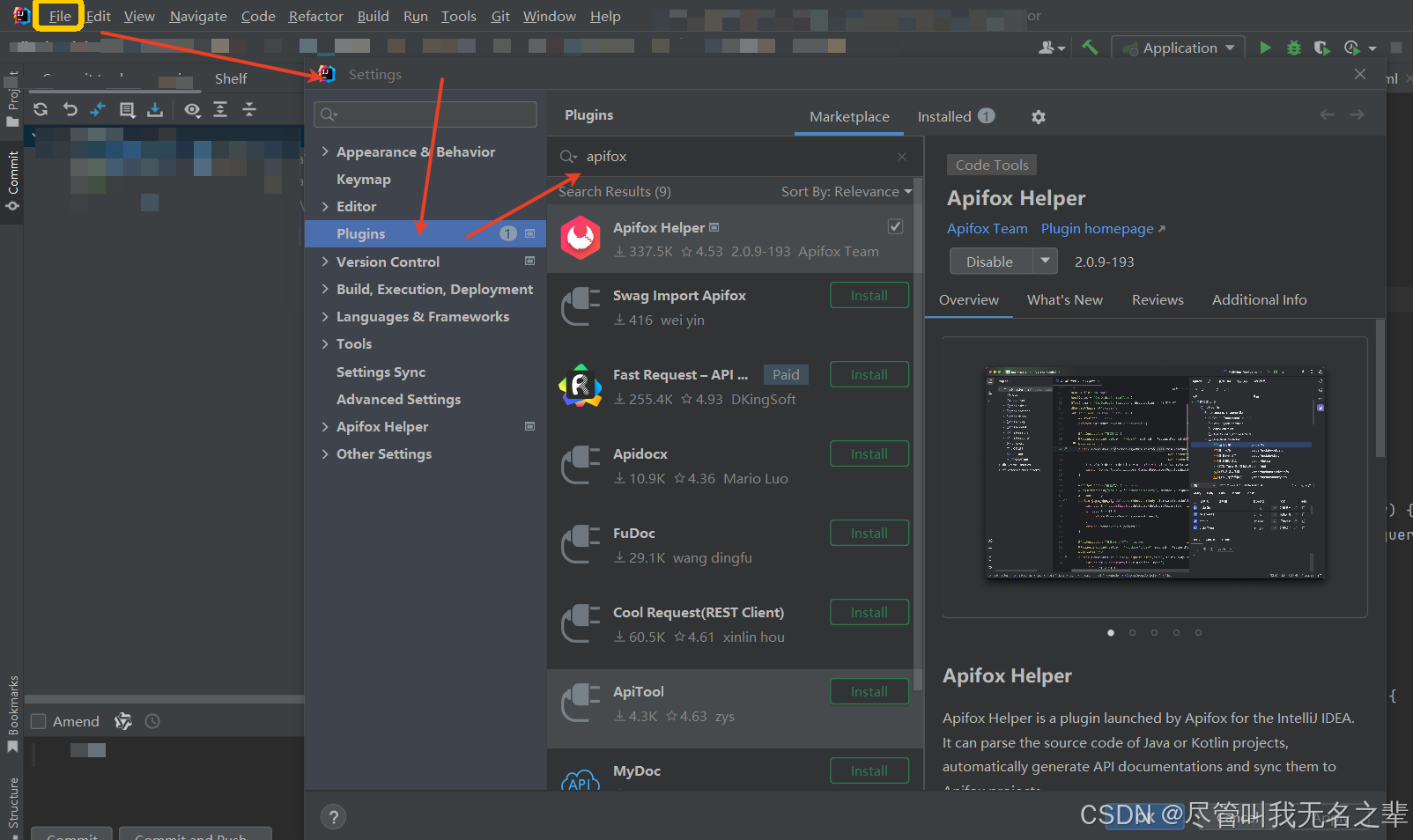Click the Settings help question mark

(x=333, y=817)
